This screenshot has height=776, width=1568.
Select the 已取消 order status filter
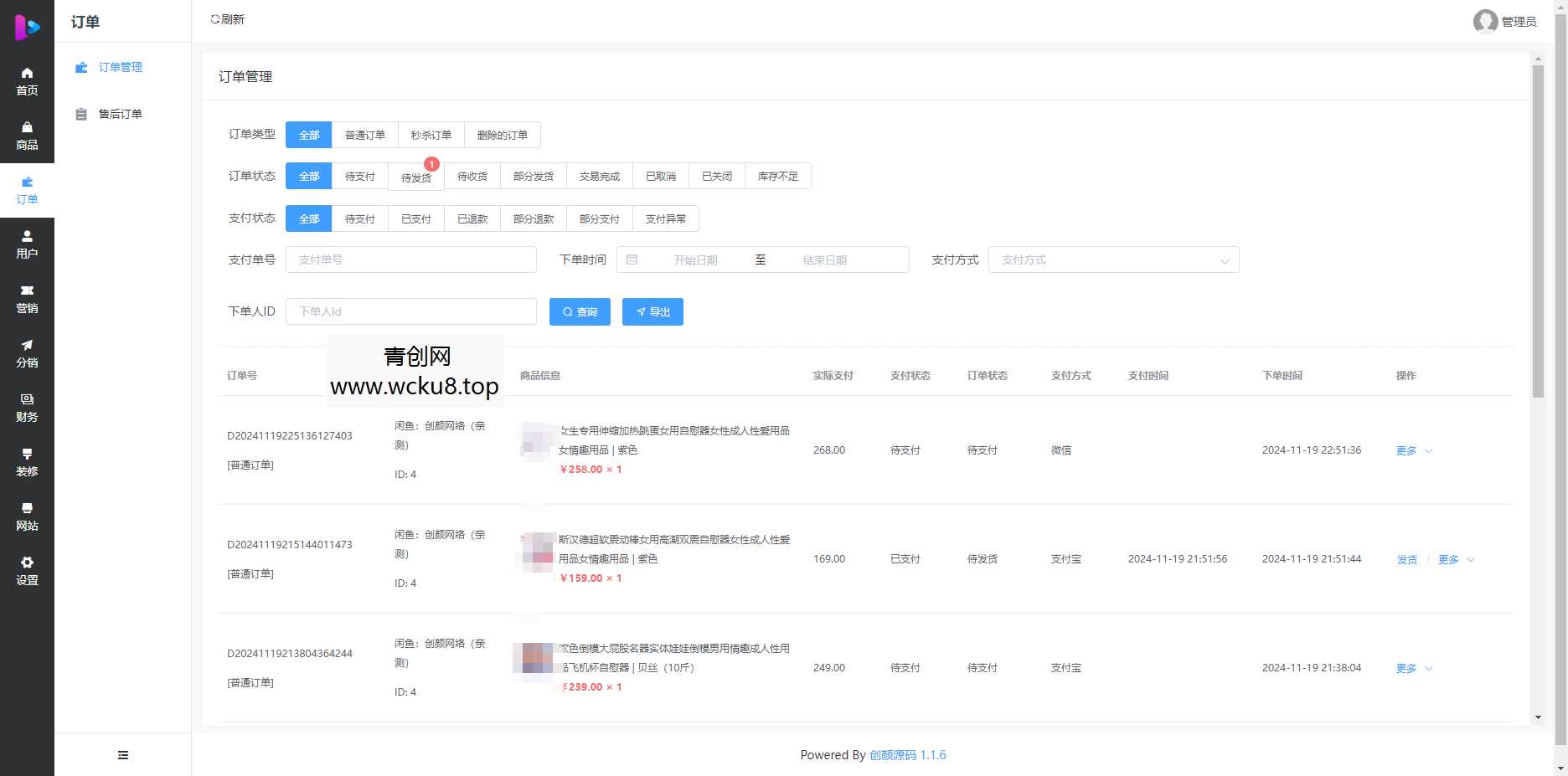(x=661, y=176)
